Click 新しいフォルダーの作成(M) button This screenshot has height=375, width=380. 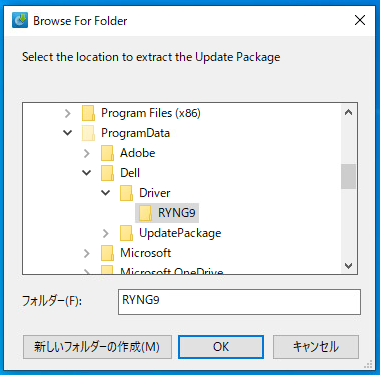click(97, 347)
